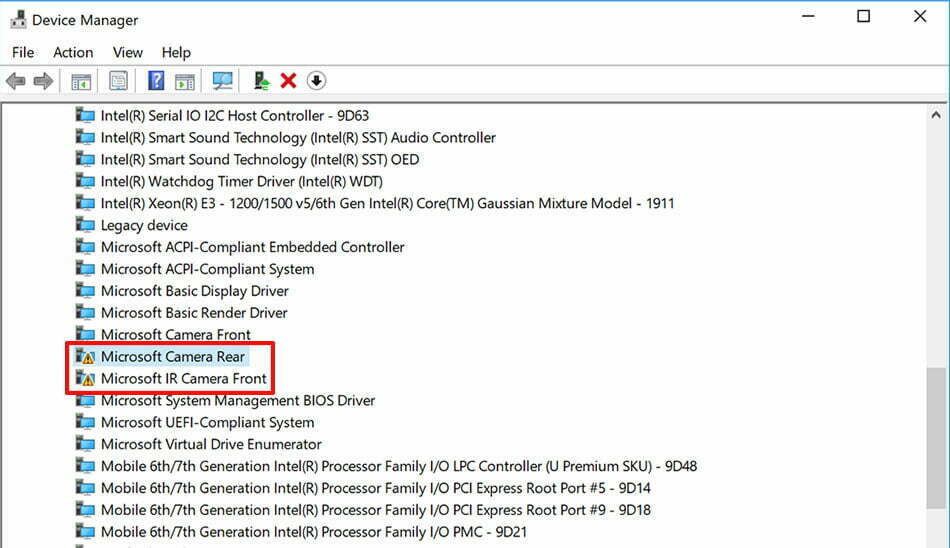Select Intel(R) Serial IO I2C Host Controller - 9D63
Image resolution: width=950 pixels, height=548 pixels.
pos(234,115)
